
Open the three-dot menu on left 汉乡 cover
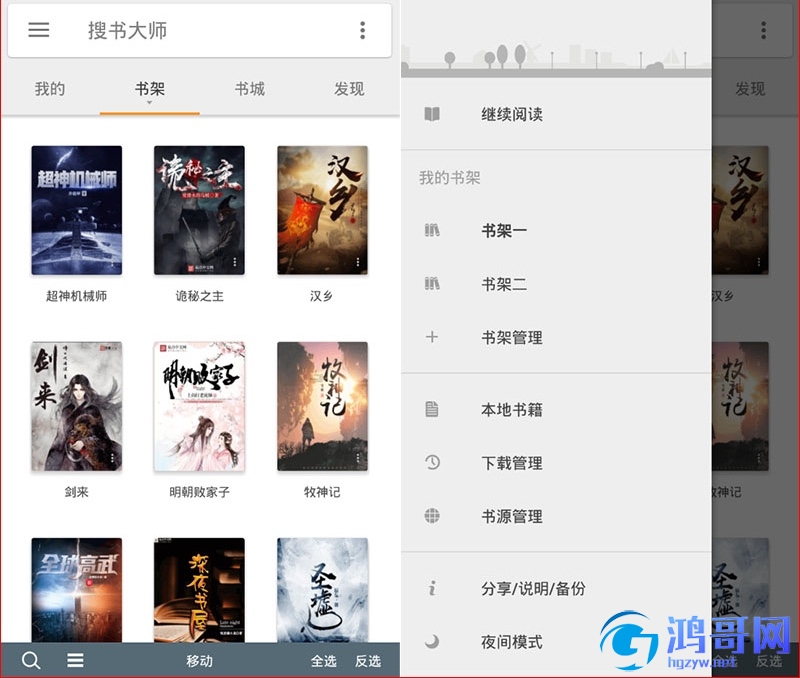point(358,262)
